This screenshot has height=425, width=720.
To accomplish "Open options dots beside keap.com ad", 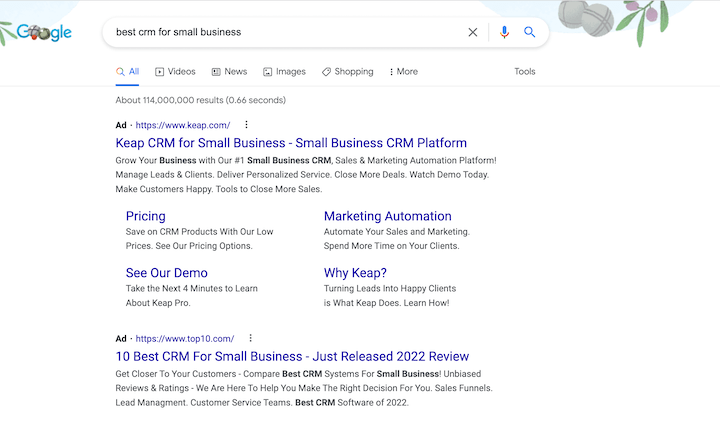I will [x=246, y=125].
